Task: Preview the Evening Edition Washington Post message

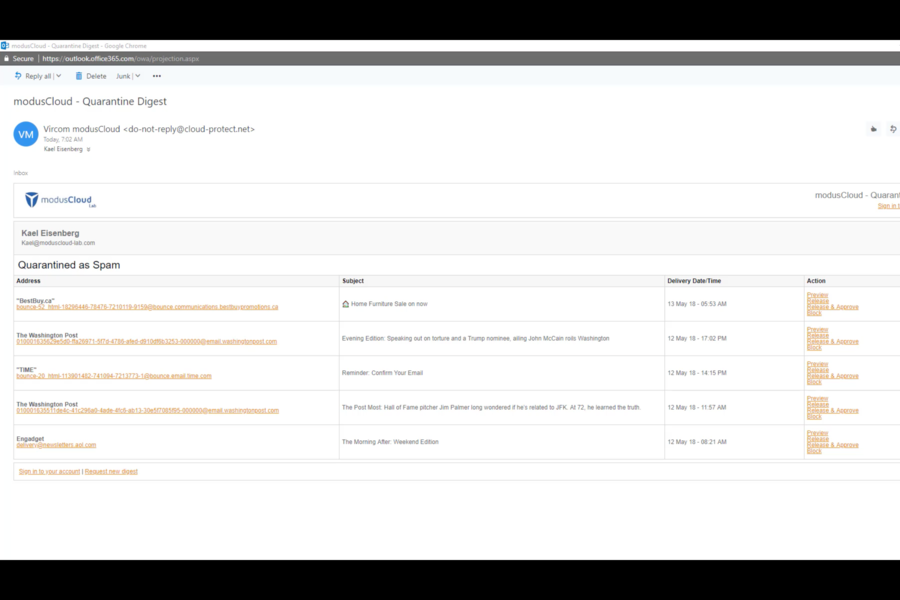Action: tap(817, 330)
